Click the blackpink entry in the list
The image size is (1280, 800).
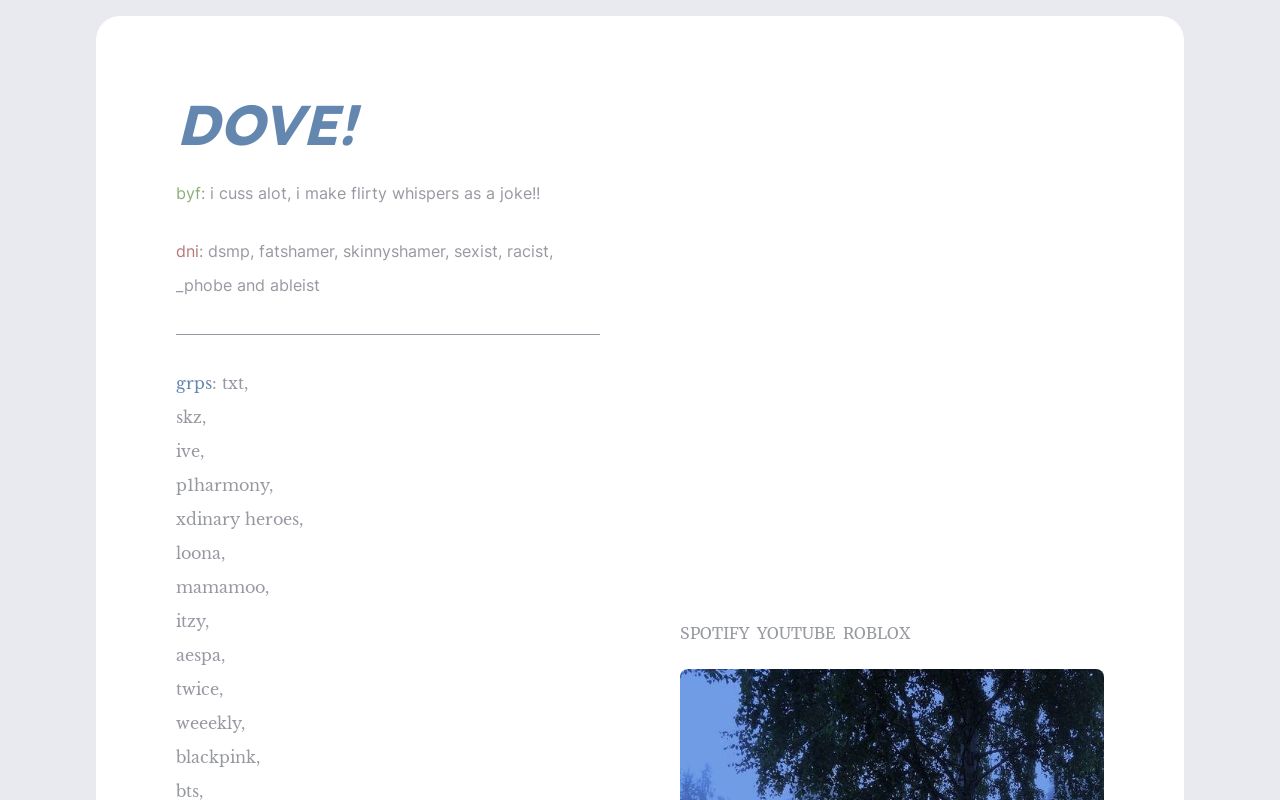(217, 758)
